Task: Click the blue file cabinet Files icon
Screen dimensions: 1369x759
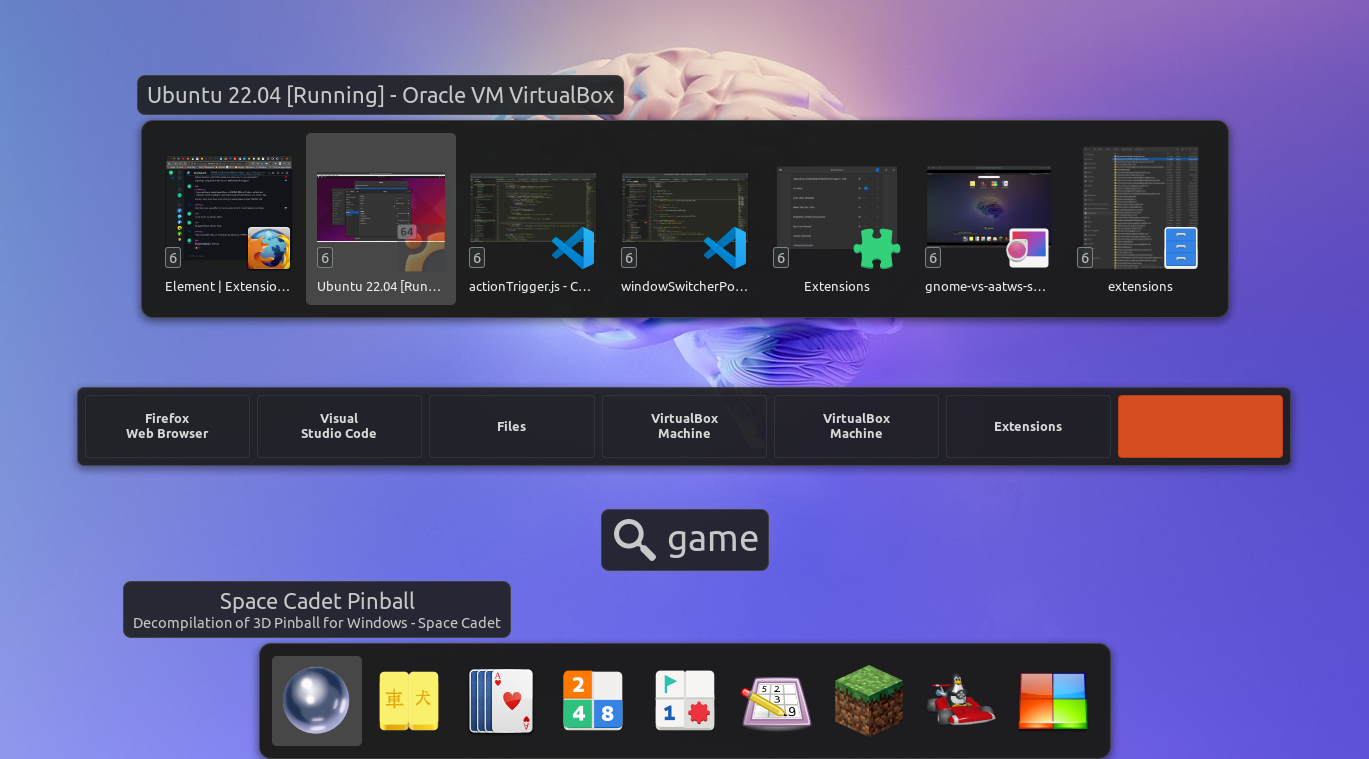Action: pyautogui.click(x=1181, y=248)
